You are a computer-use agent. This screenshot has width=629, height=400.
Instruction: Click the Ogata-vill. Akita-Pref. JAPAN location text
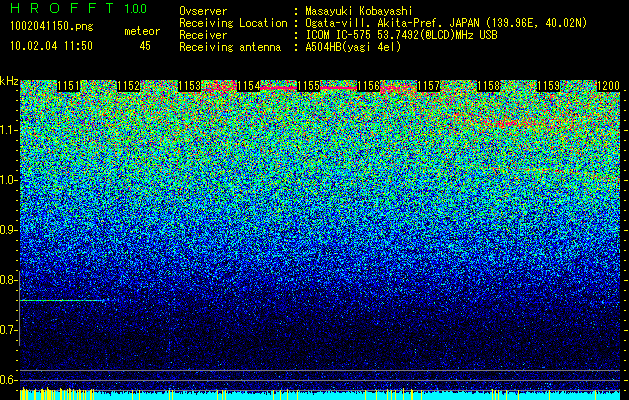pos(446,23)
